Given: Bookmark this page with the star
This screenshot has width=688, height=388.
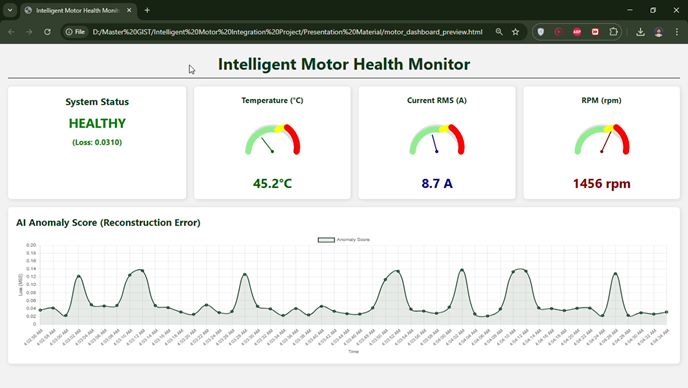Looking at the screenshot, I should [x=516, y=32].
